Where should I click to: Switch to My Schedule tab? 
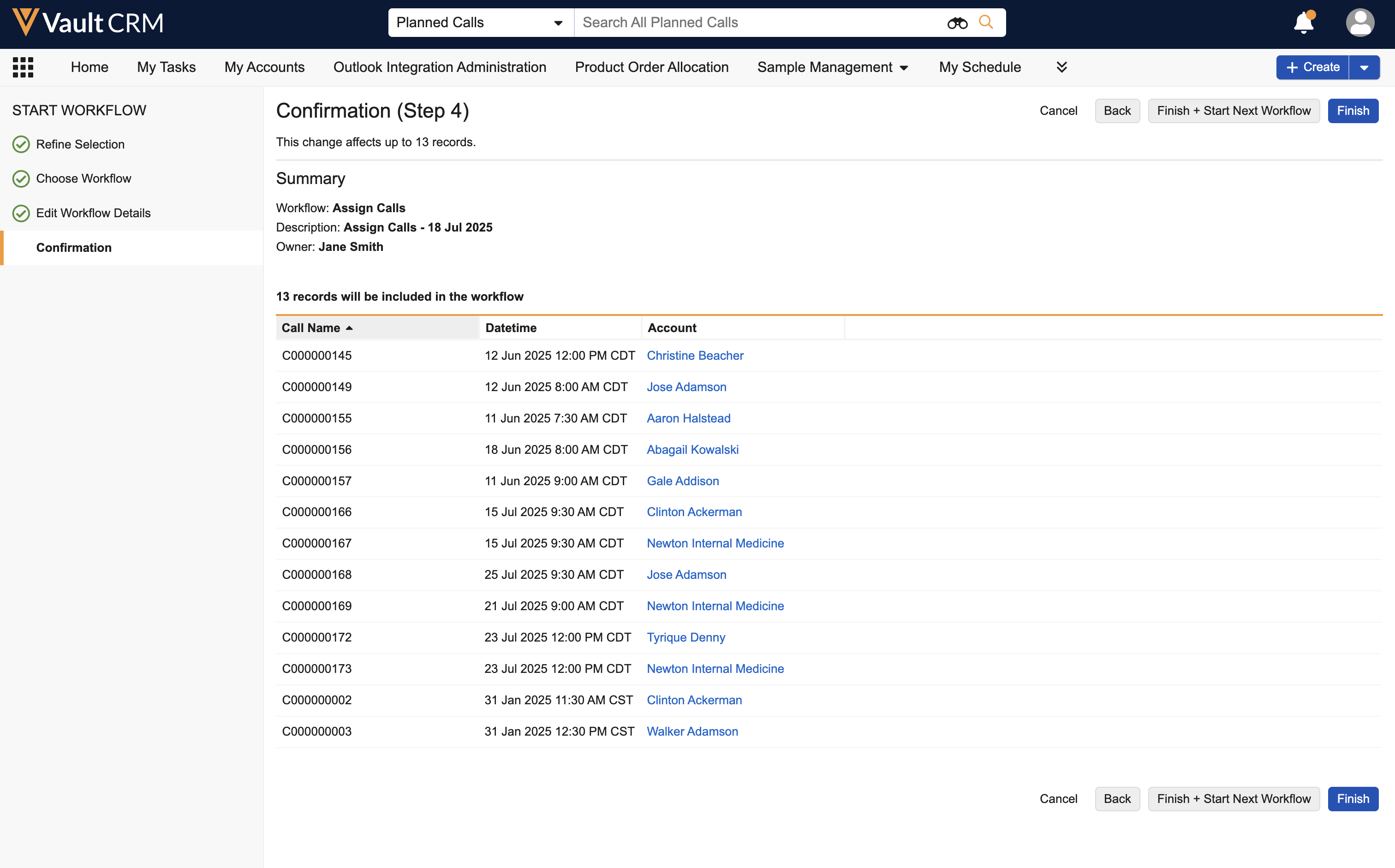pyautogui.click(x=979, y=67)
